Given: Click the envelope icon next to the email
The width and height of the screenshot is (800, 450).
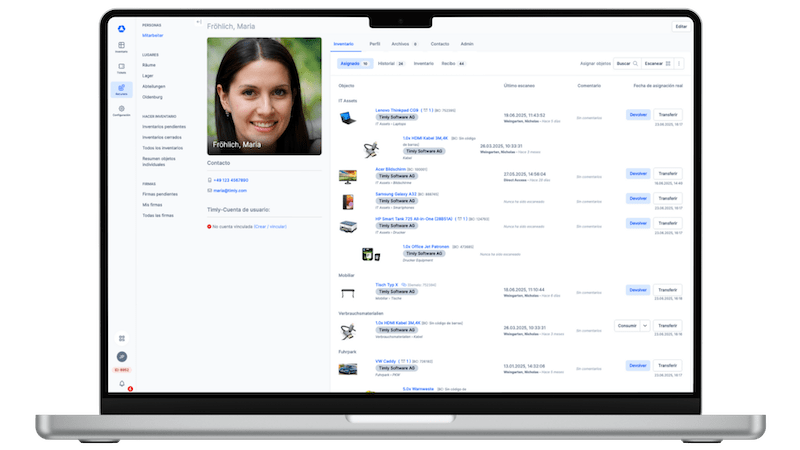Looking at the screenshot, I should tap(210, 190).
